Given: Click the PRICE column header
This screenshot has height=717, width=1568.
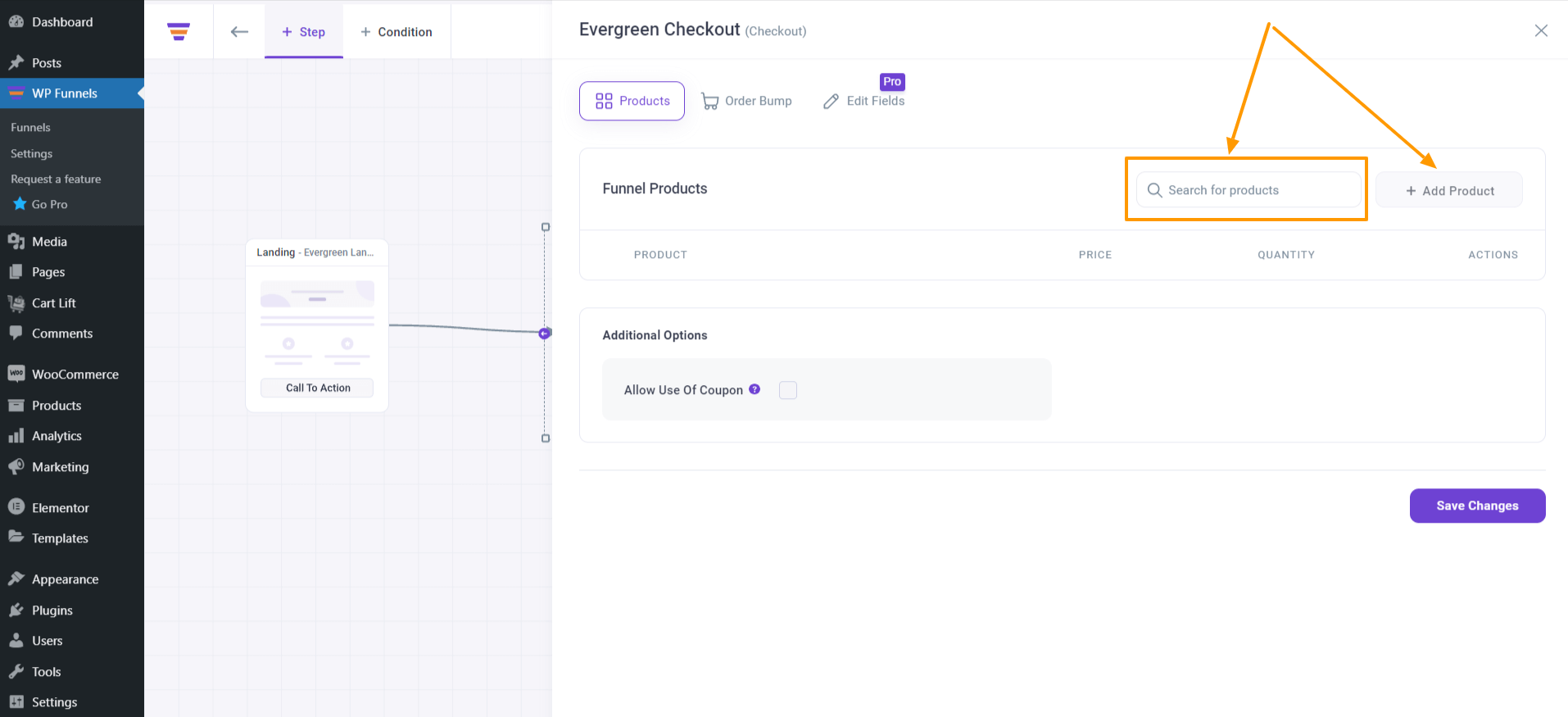Looking at the screenshot, I should click(x=1095, y=255).
